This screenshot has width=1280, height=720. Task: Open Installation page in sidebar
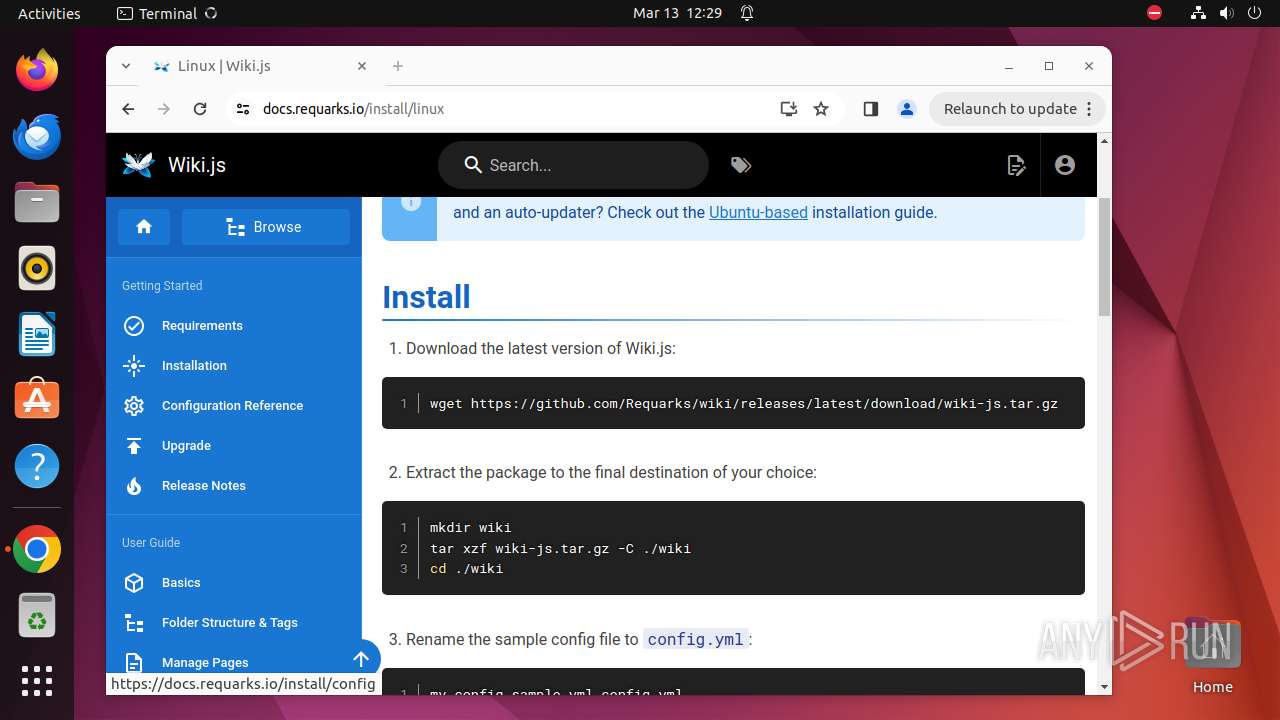234,366
